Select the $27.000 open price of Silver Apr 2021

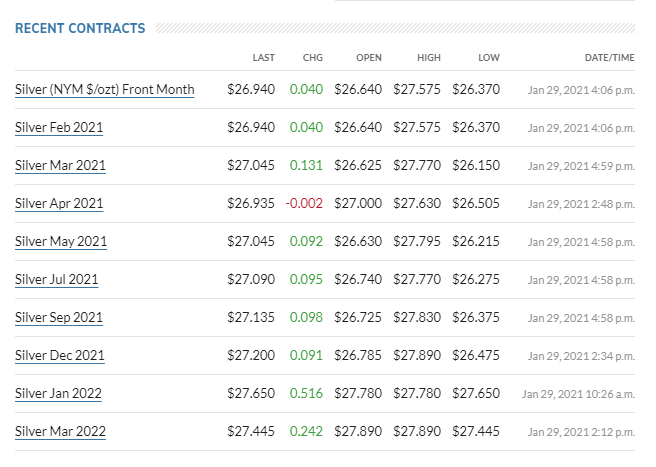pos(358,204)
